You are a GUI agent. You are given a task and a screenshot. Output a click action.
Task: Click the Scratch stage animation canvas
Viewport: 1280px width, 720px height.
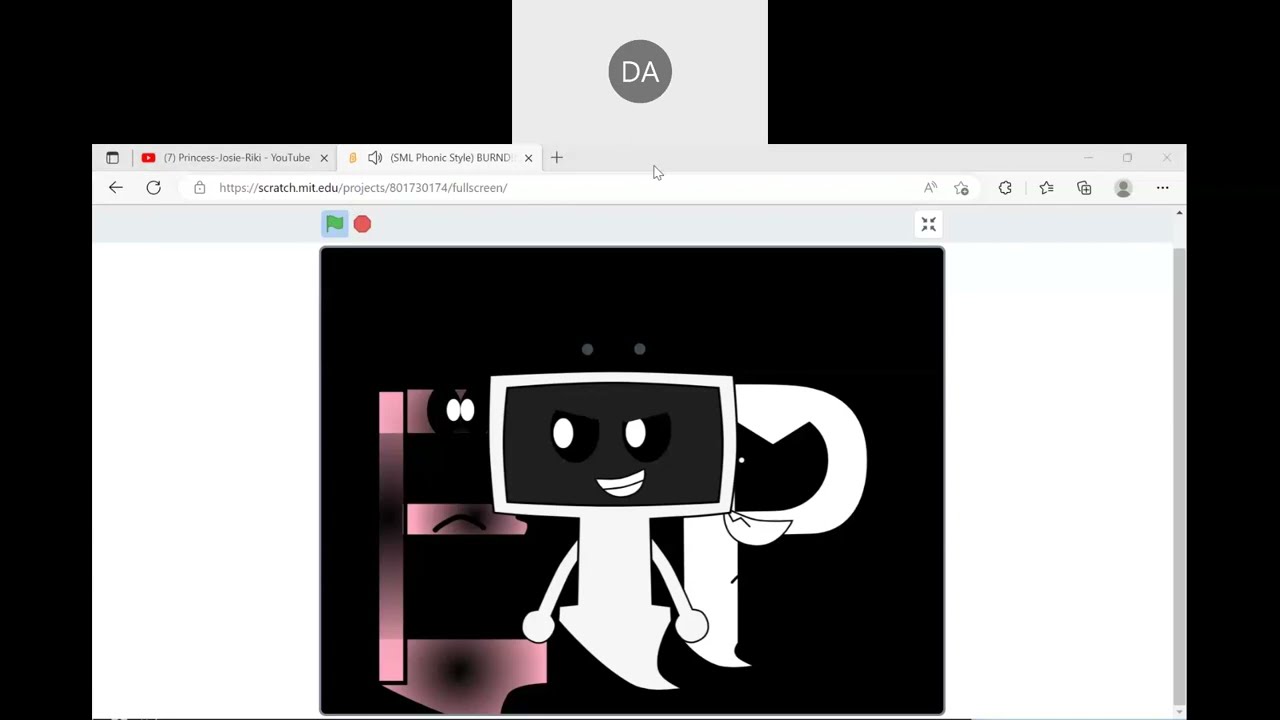pyautogui.click(x=632, y=481)
